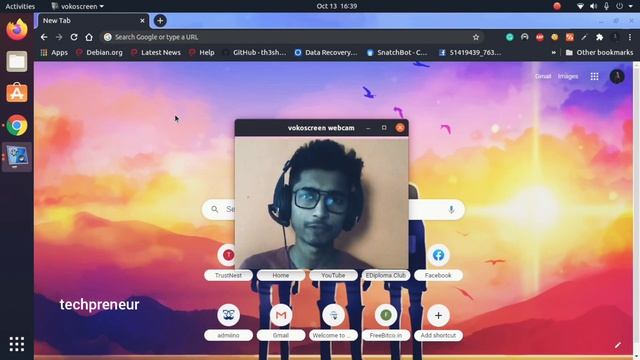Click the Gmail link at top right
The width and height of the screenshot is (640, 360).
pos(543,76)
